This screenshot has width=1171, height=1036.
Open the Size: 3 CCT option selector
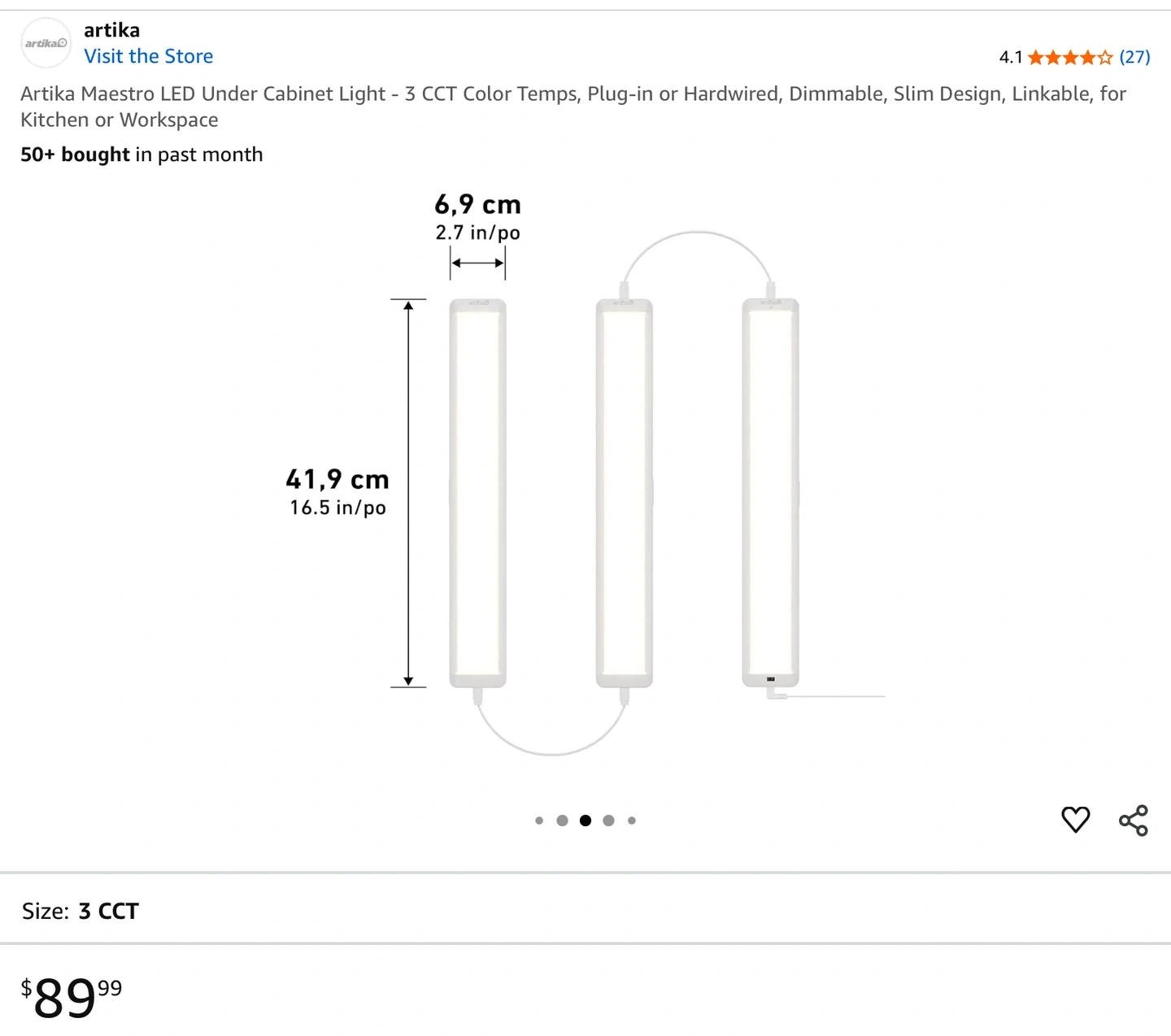click(81, 911)
